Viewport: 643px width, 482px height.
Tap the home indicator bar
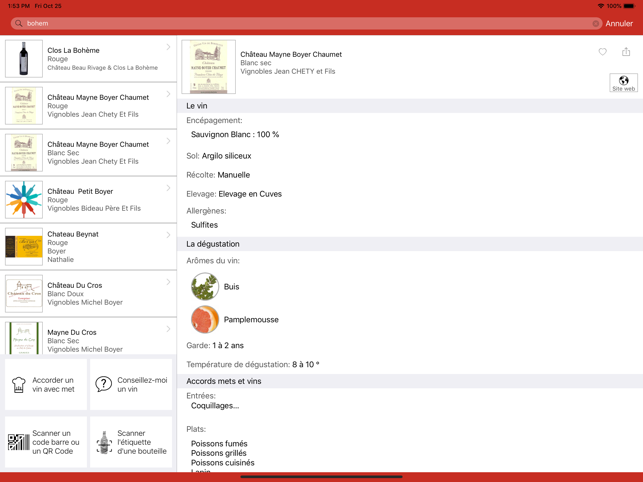[x=322, y=477]
